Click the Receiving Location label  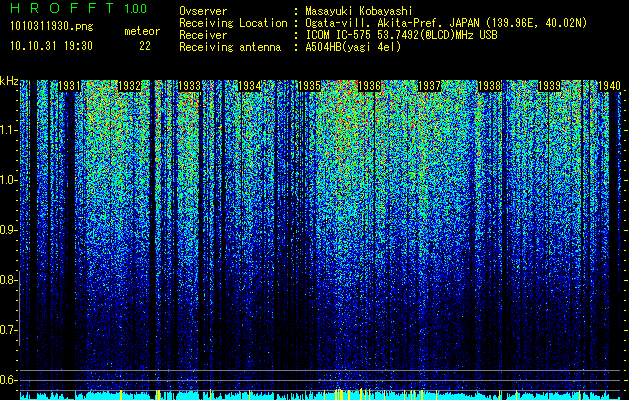(x=233, y=23)
